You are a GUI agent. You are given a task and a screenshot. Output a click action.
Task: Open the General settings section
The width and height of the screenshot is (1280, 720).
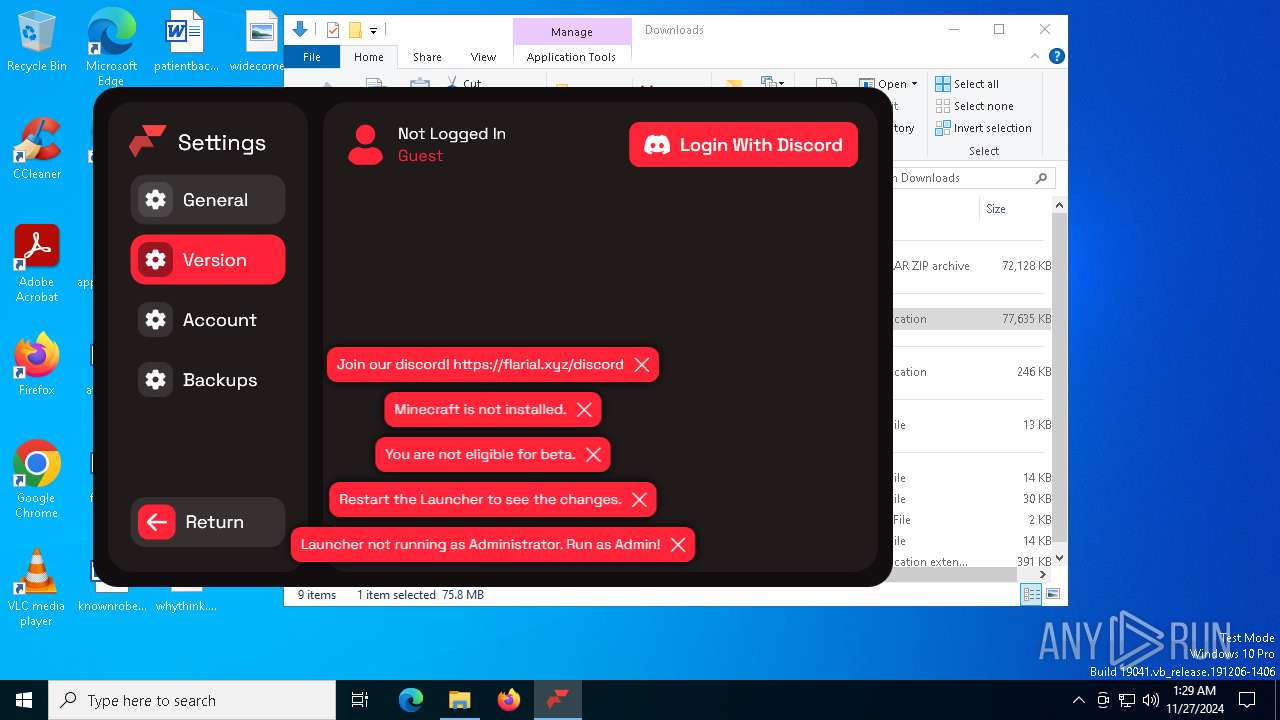coord(208,200)
